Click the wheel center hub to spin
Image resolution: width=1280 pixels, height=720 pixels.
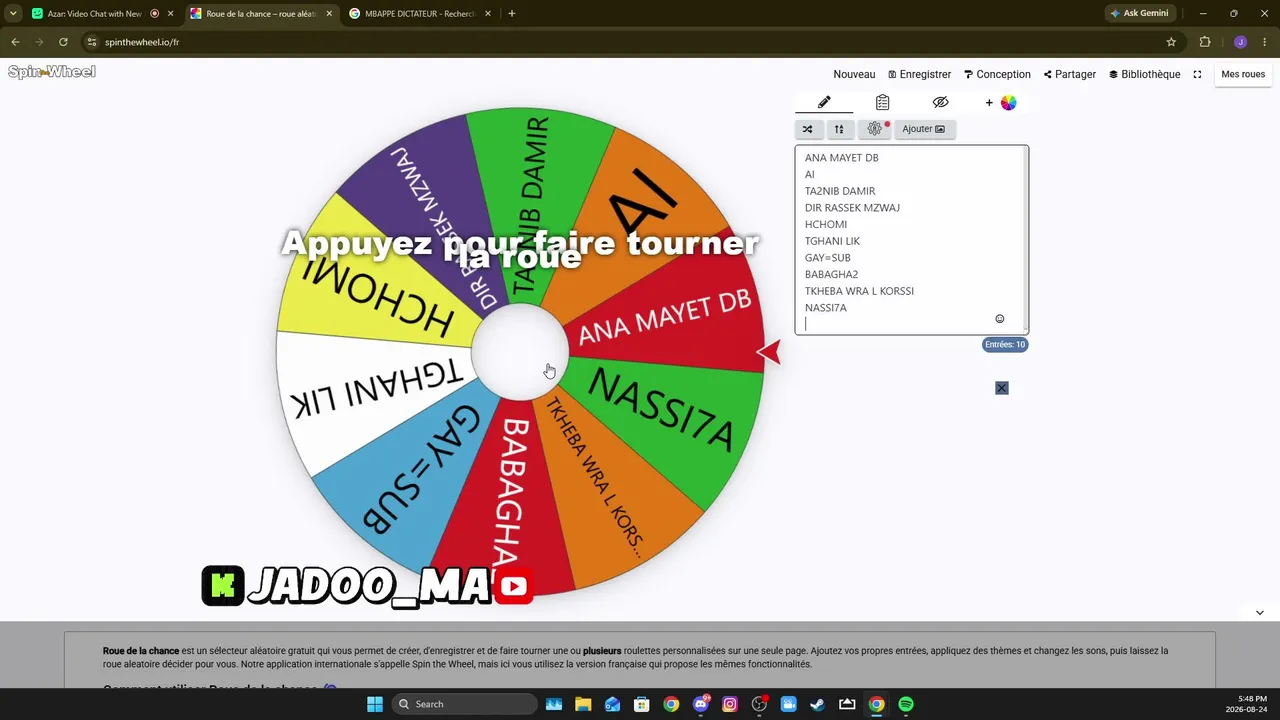(520, 352)
